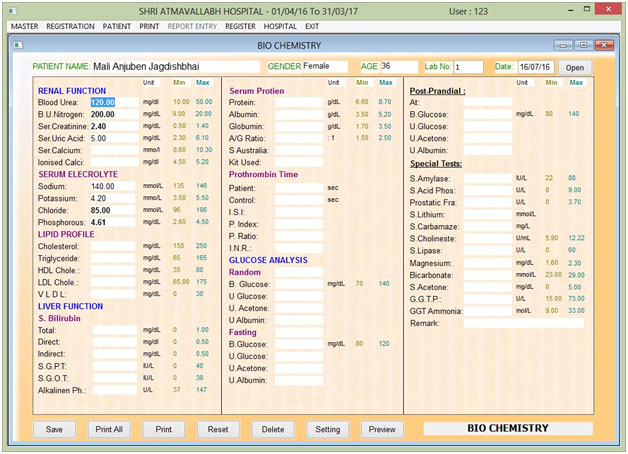Click the Sodium value field
The image size is (628, 454).
[x=112, y=186]
